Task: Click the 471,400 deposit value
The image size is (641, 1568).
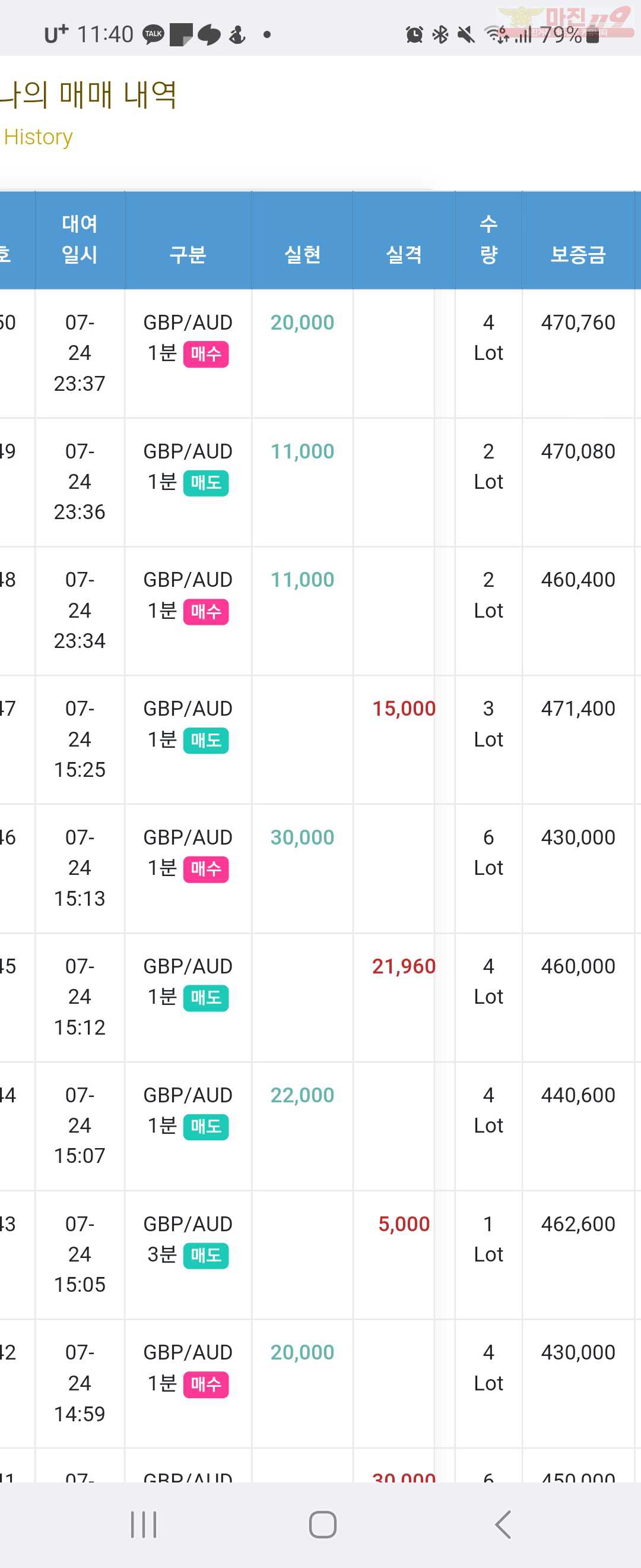Action: (x=577, y=709)
